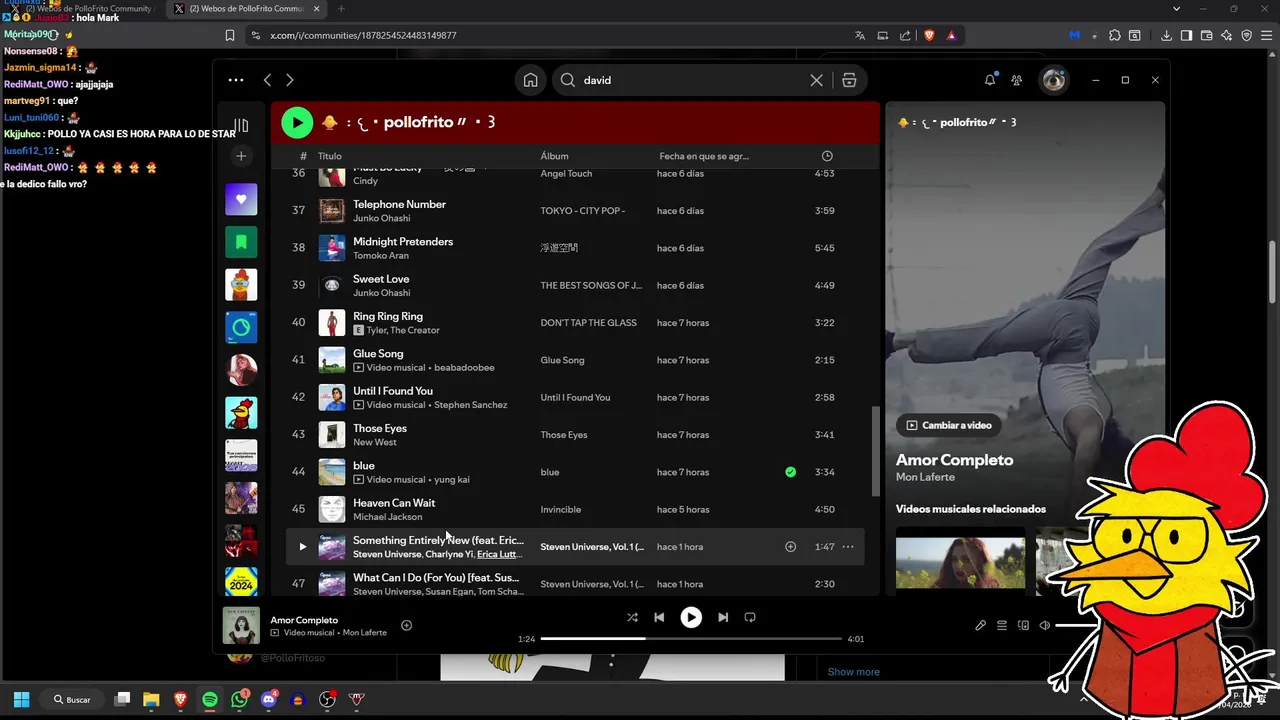Viewport: 1280px width, 720px height.
Task: Open the 'DON'T TAP THE GLASS' album link
Action: [x=588, y=323]
